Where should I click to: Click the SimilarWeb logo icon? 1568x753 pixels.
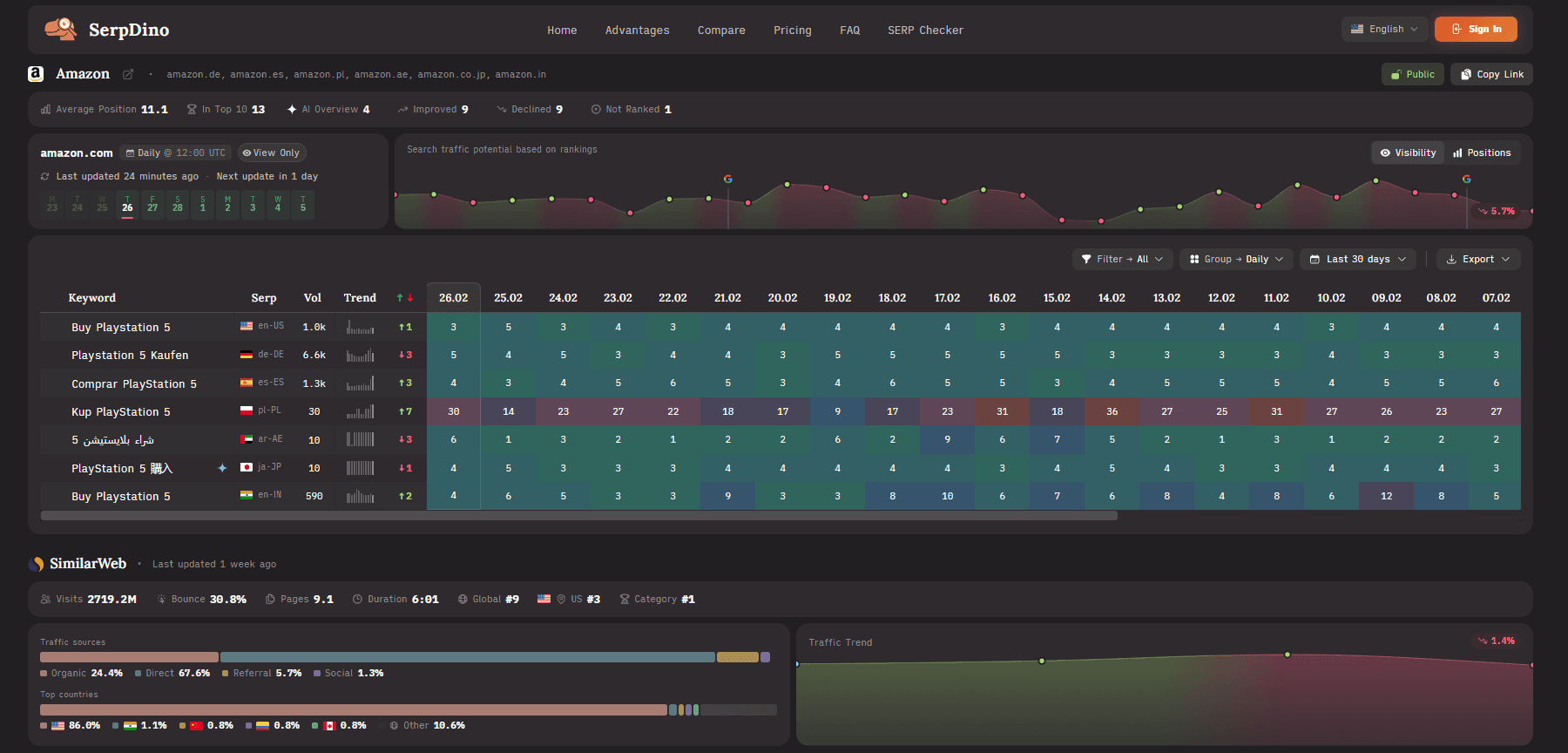pos(36,564)
